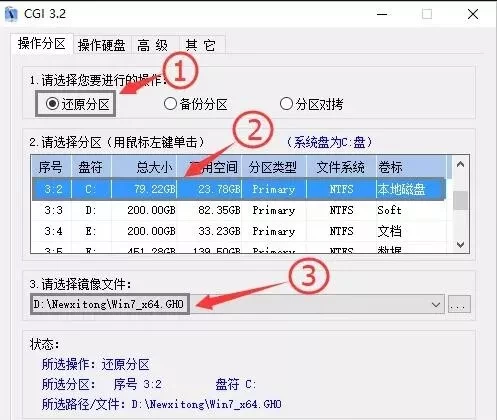Screen dimensions: 497x420
Task: Click the browse button with three dots
Action: (x=459, y=304)
